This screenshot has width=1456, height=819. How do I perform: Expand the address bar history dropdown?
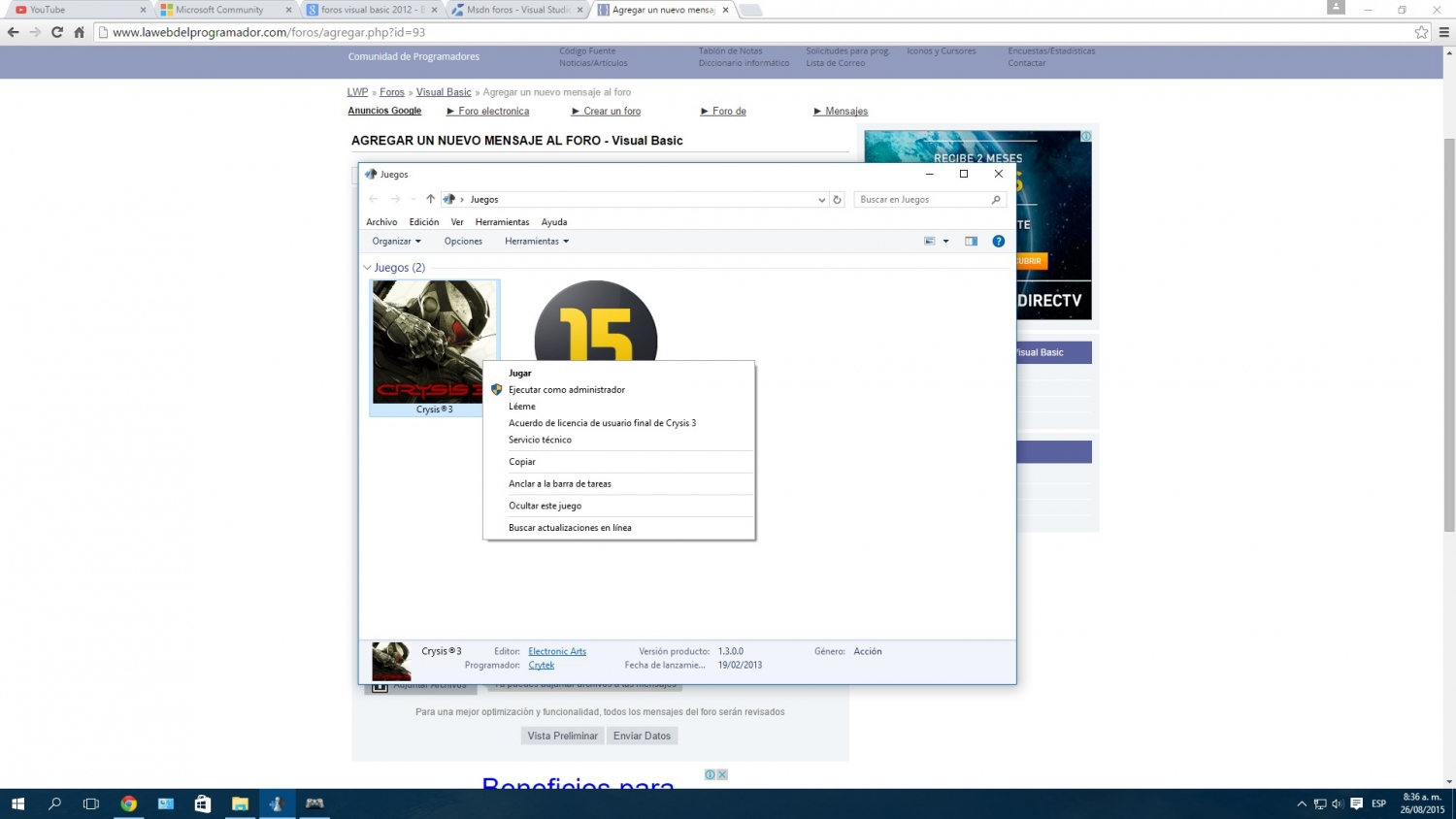(x=822, y=200)
